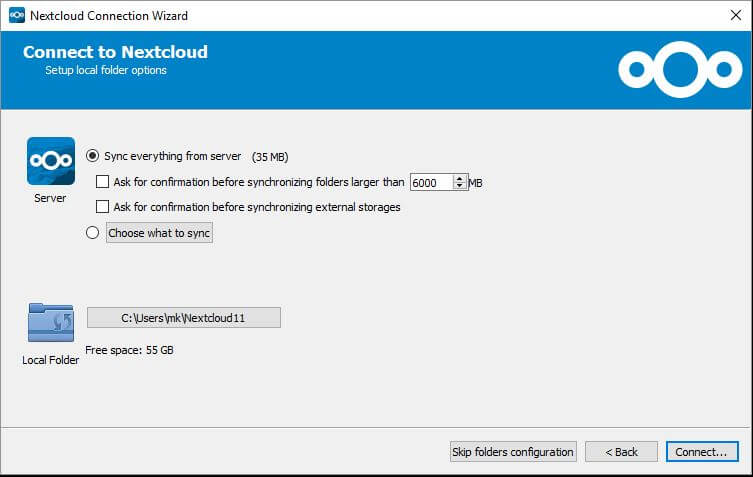
Task: Decrease the folder size limit with down arrow
Action: point(460,186)
